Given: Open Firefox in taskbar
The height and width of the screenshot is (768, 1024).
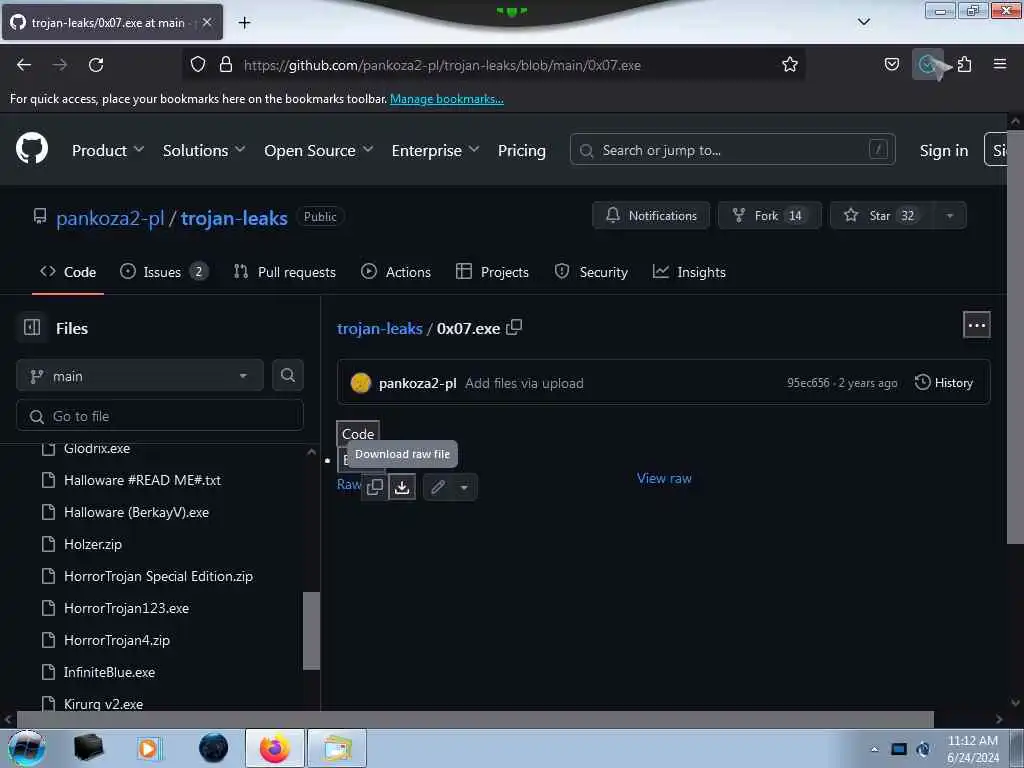Looking at the screenshot, I should click(274, 748).
